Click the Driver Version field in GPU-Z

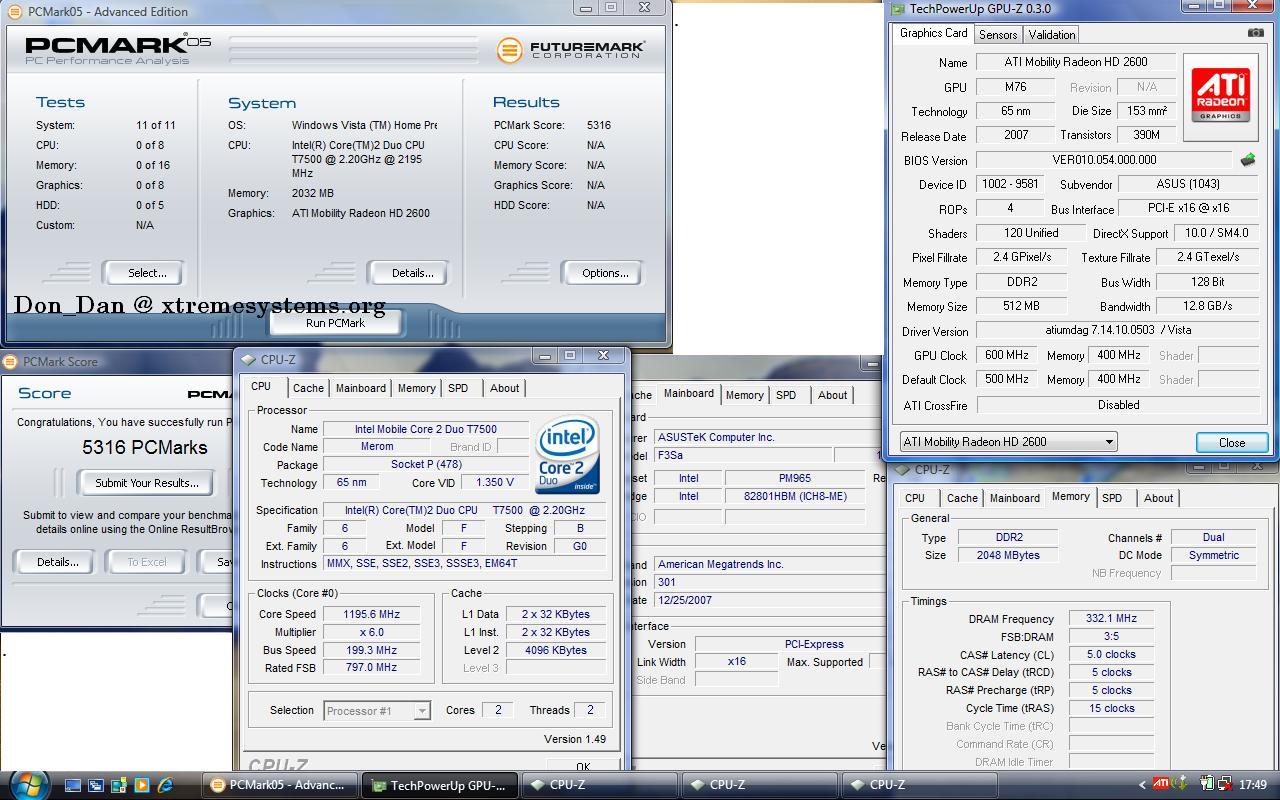click(1117, 330)
